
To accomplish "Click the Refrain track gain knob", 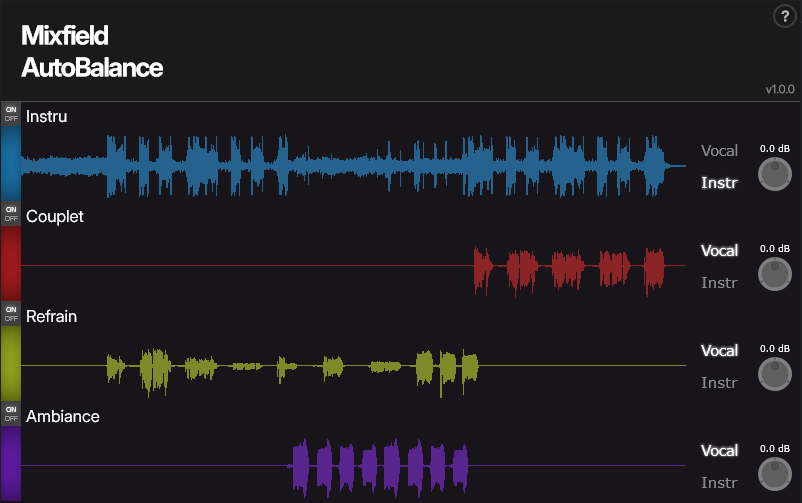I will pos(774,374).
